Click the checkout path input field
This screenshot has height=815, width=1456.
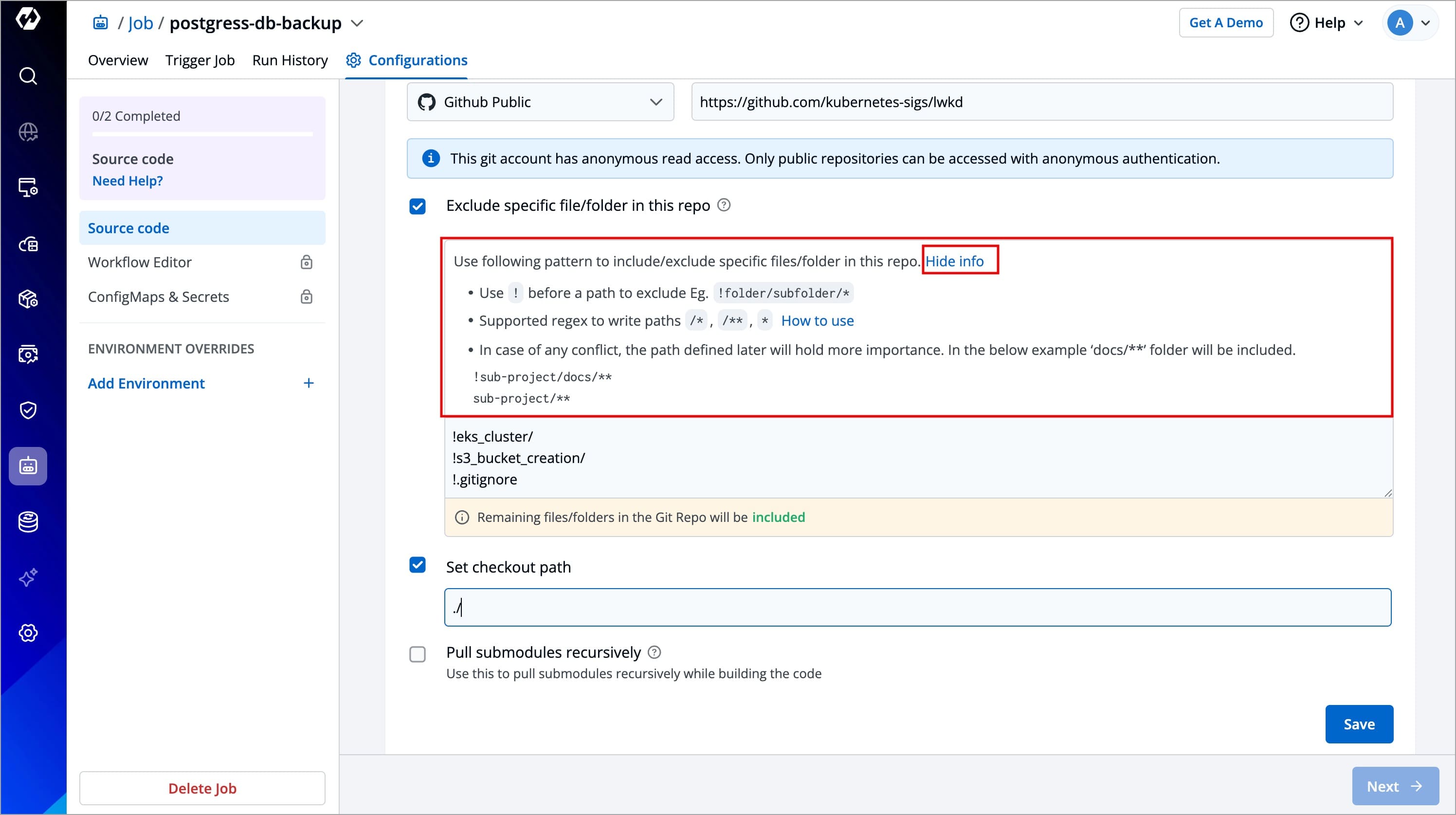(x=917, y=608)
